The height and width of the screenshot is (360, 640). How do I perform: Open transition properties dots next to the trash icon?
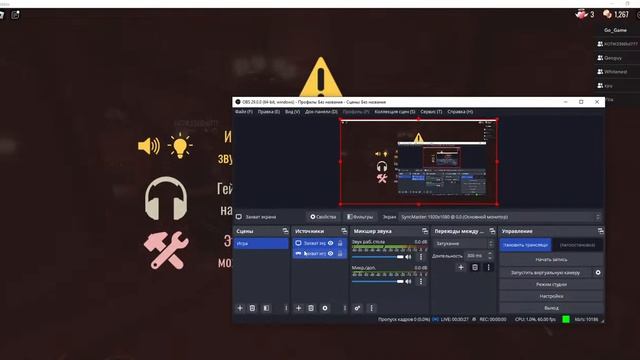(x=489, y=267)
